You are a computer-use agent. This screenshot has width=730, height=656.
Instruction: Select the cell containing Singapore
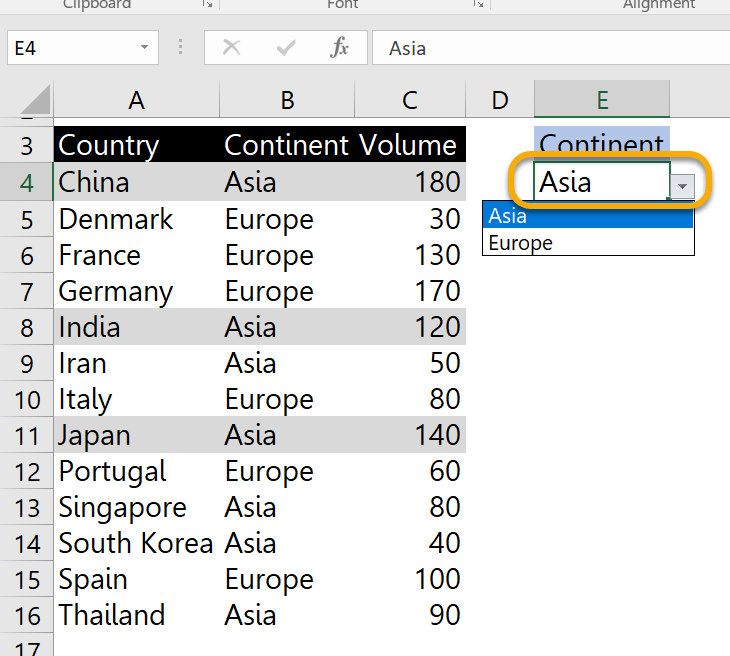137,507
